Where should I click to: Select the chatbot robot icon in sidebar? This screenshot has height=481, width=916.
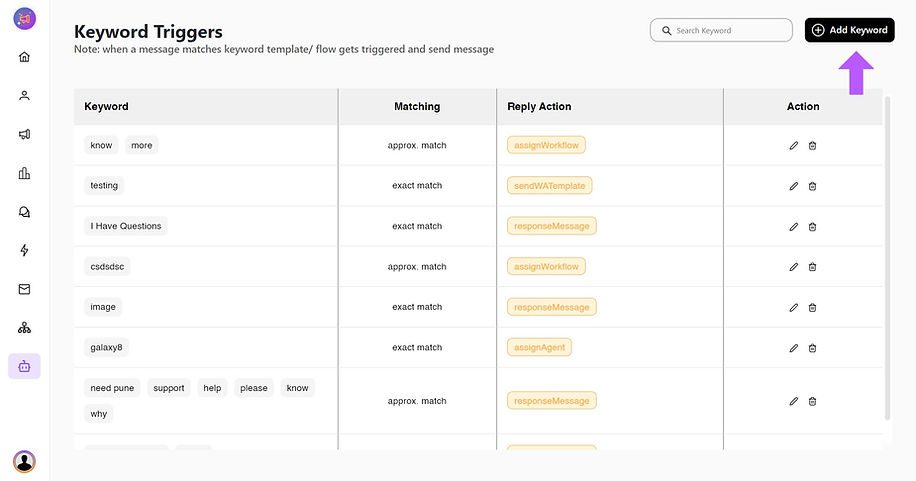(x=24, y=366)
